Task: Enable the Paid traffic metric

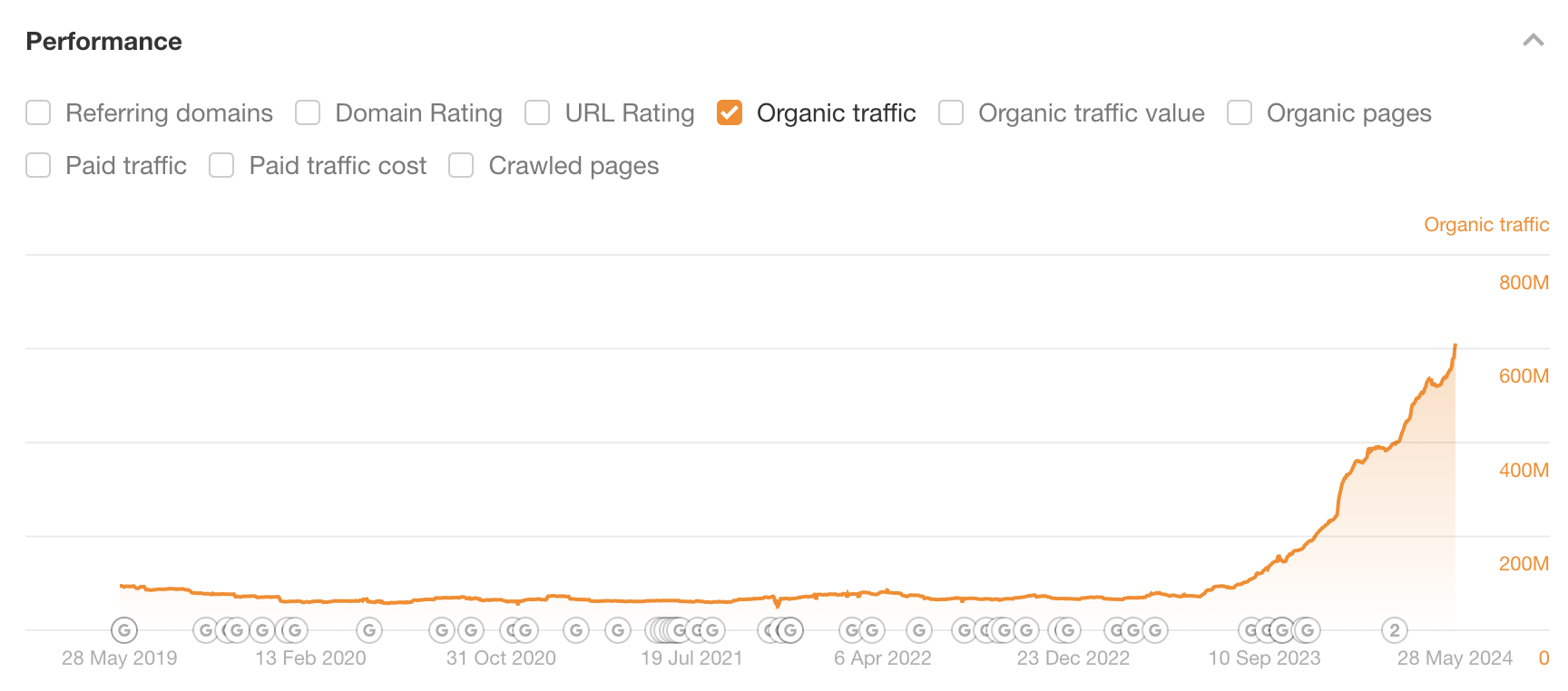Action: pyautogui.click(x=37, y=165)
